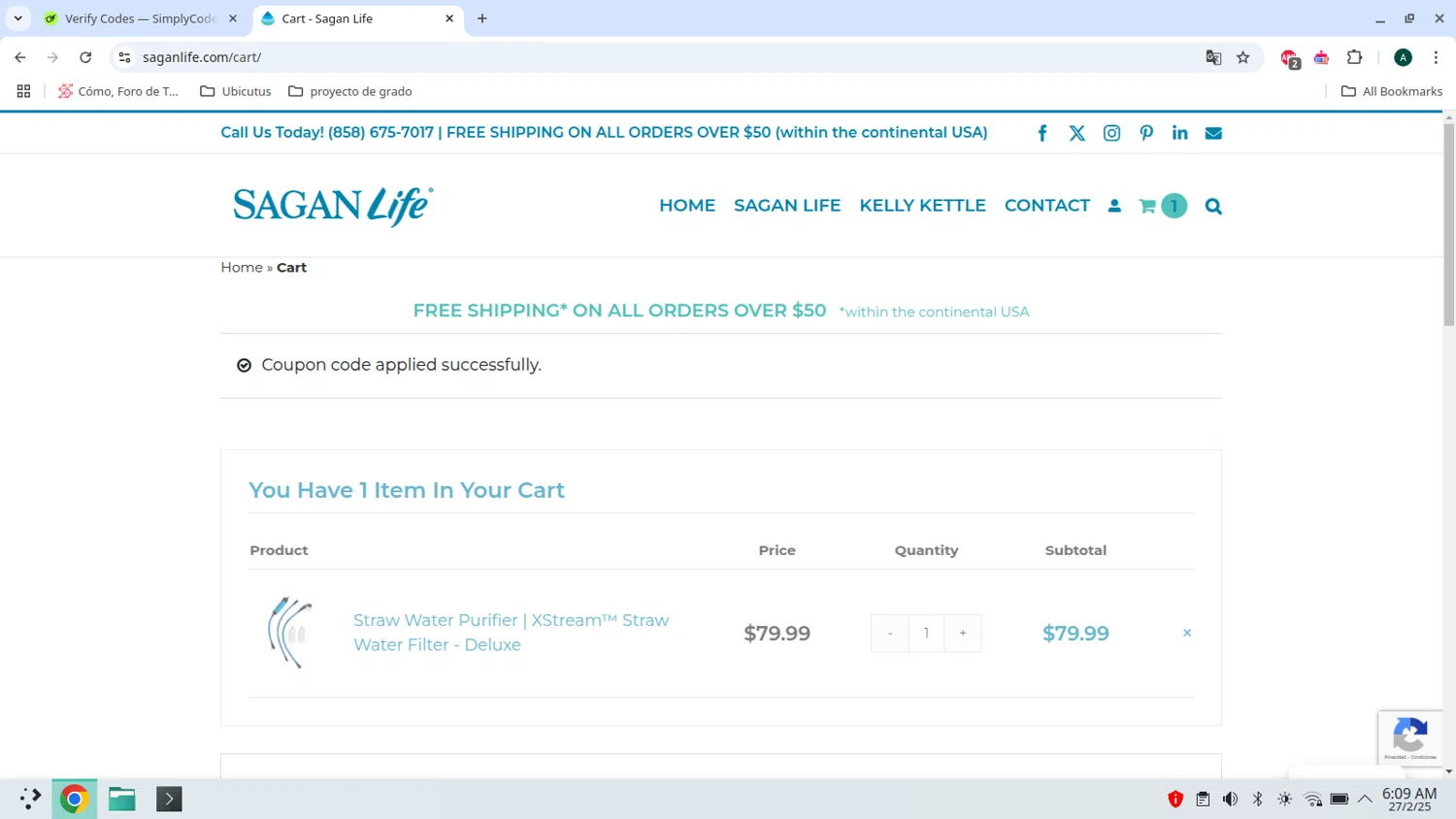This screenshot has width=1456, height=819.
Task: Open the clock showing 6:09 AM
Action: coord(1409,800)
